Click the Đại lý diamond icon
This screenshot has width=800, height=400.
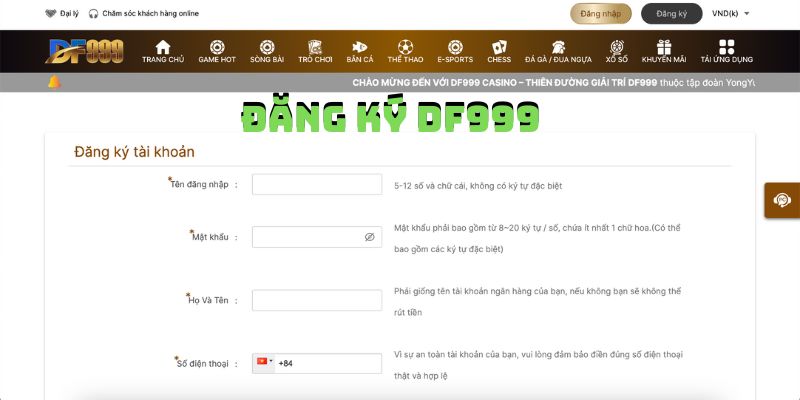[x=51, y=14]
